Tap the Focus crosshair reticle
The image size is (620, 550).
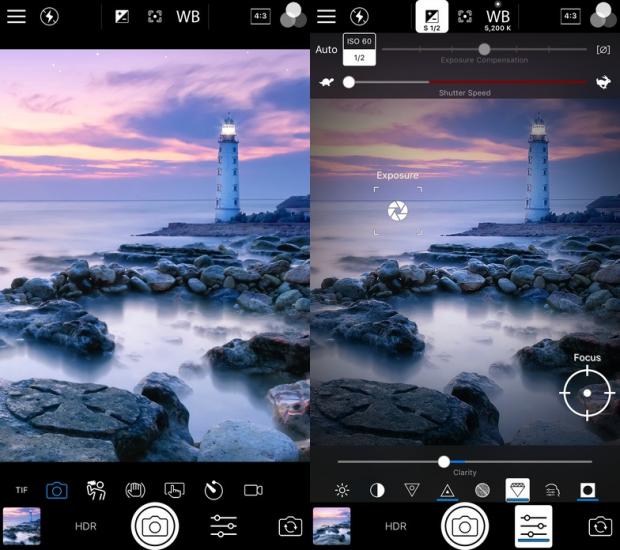(587, 393)
